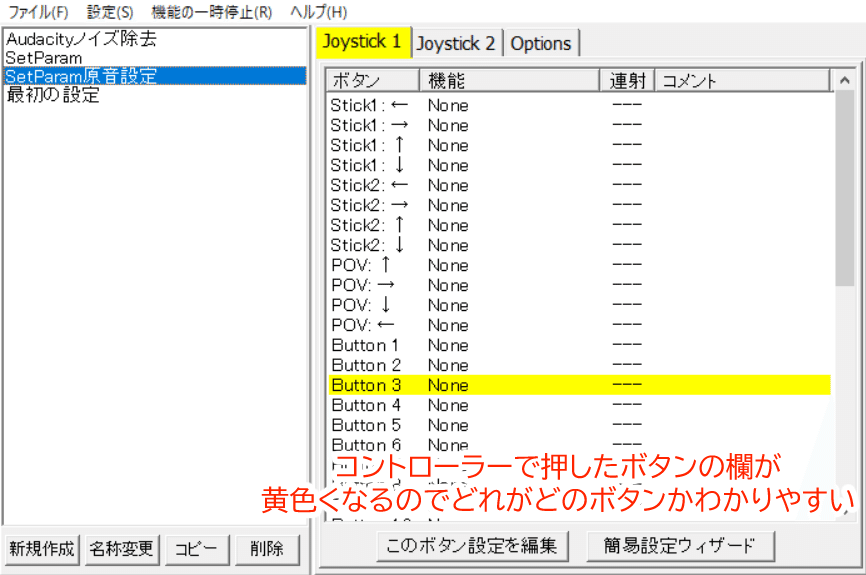
Task: Select the Button 4 row
Action: (x=579, y=405)
